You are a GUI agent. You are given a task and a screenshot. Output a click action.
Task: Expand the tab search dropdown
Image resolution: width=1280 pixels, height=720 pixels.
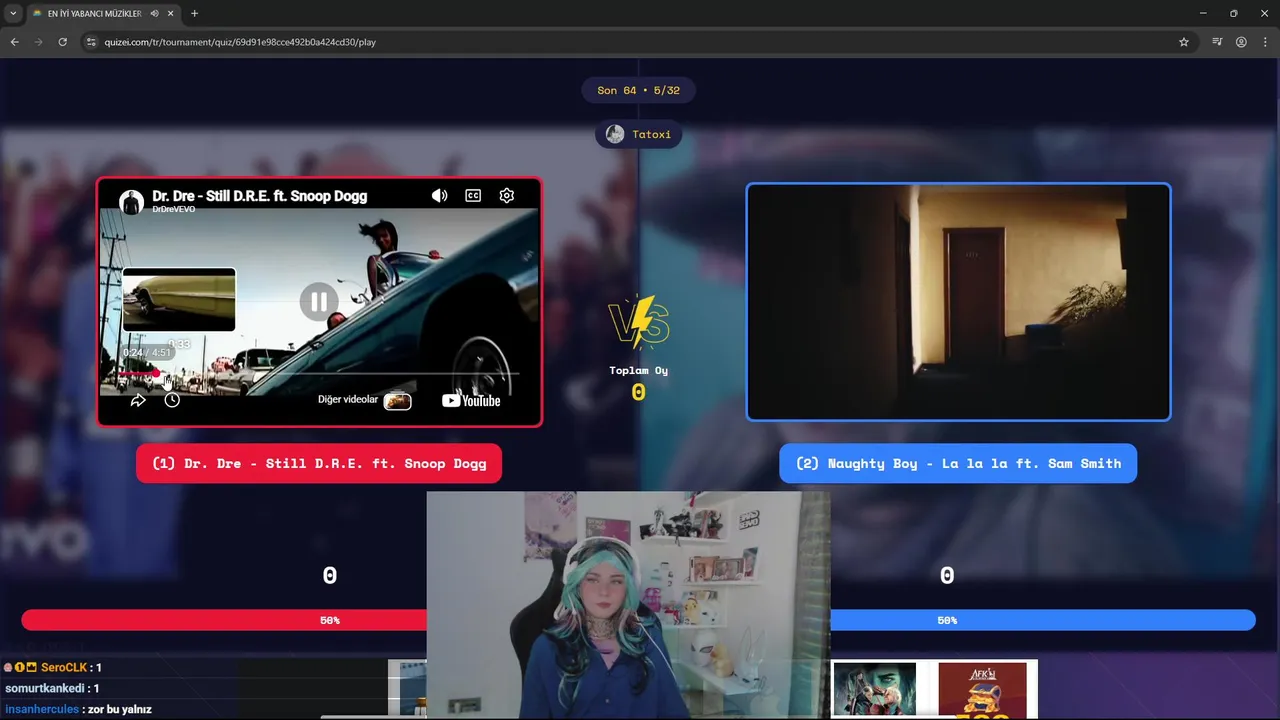coord(13,14)
